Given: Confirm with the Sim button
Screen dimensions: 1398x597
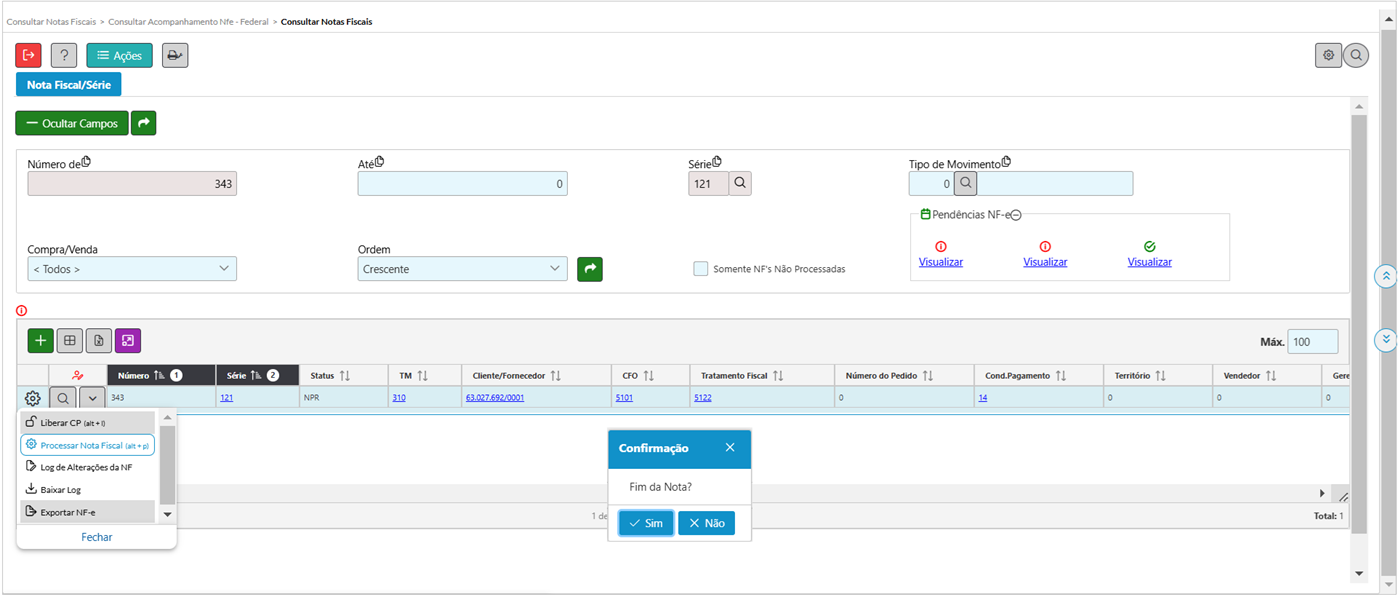Looking at the screenshot, I should click(646, 523).
